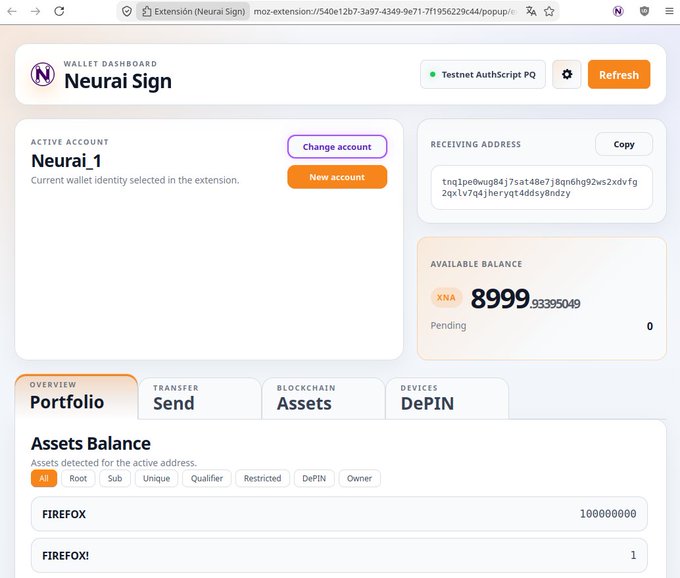Click the receiving address text box
Image resolution: width=680 pixels, height=578 pixels.
[x=541, y=187]
